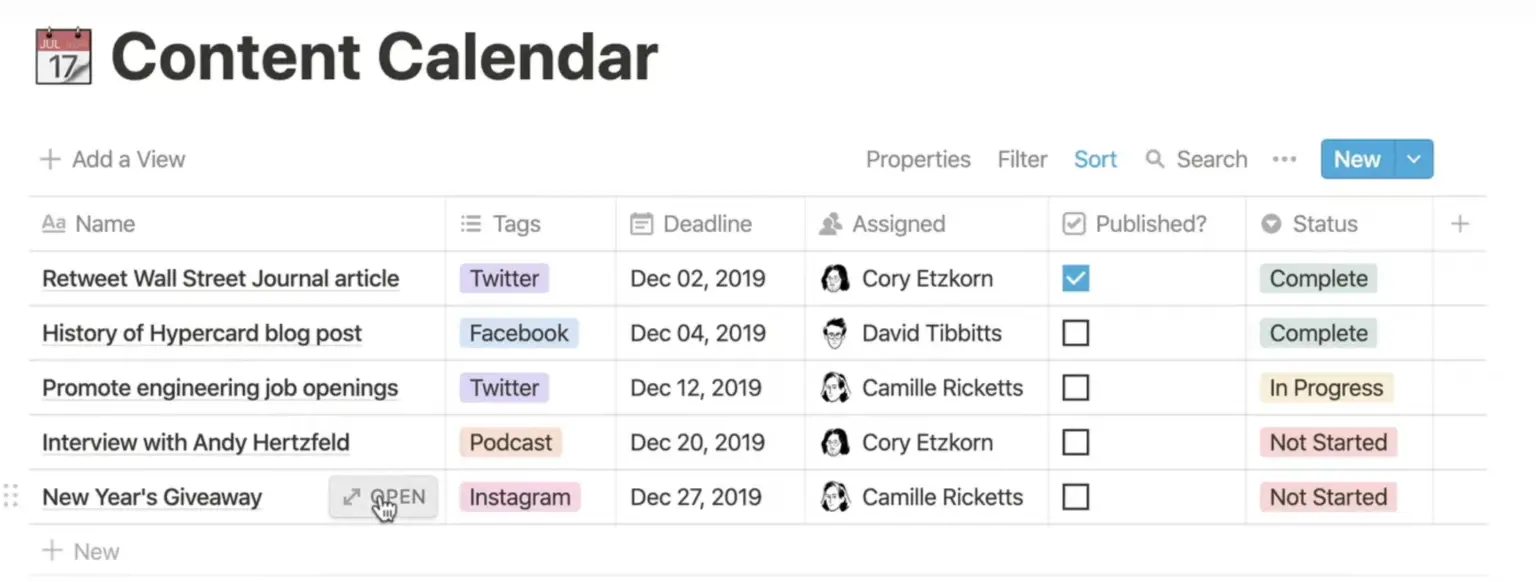Click the Sort option

[1095, 160]
